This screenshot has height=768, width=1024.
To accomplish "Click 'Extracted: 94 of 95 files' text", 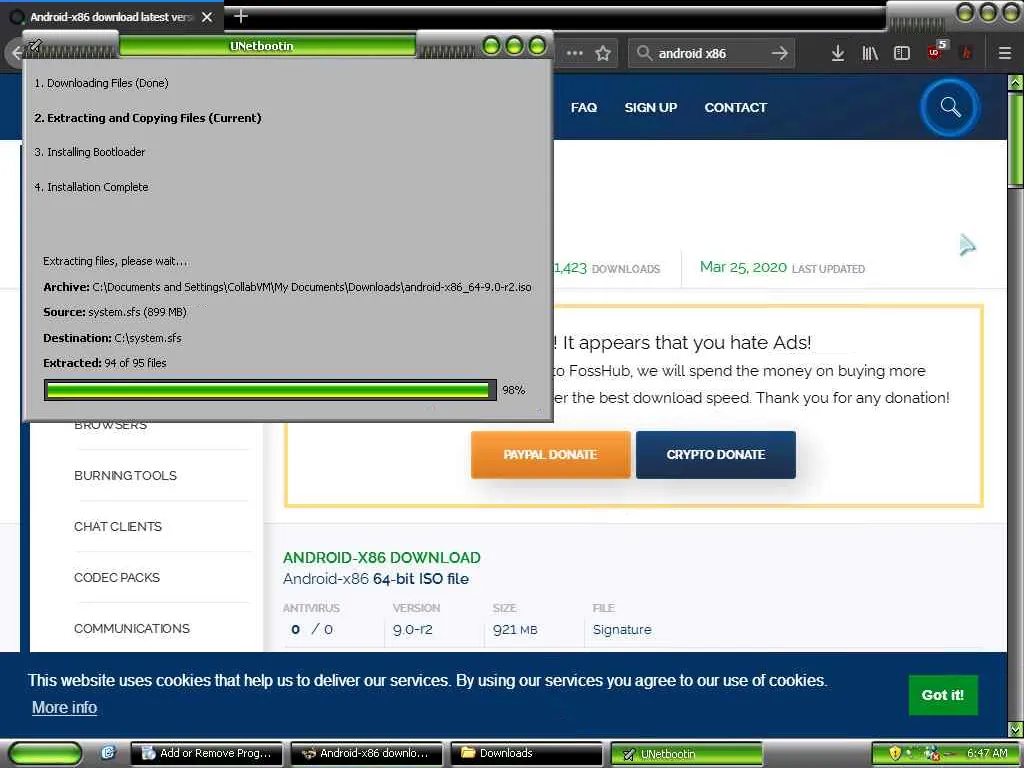I will (x=104, y=362).
